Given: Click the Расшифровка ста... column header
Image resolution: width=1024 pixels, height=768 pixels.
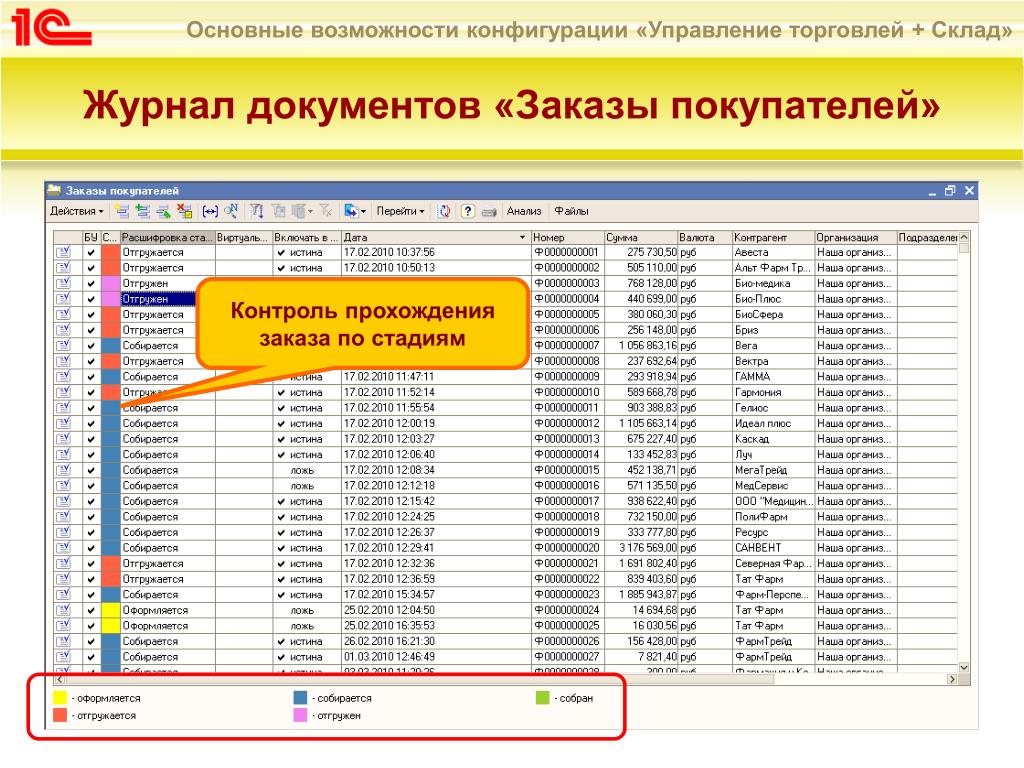Looking at the screenshot, I should click(167, 238).
